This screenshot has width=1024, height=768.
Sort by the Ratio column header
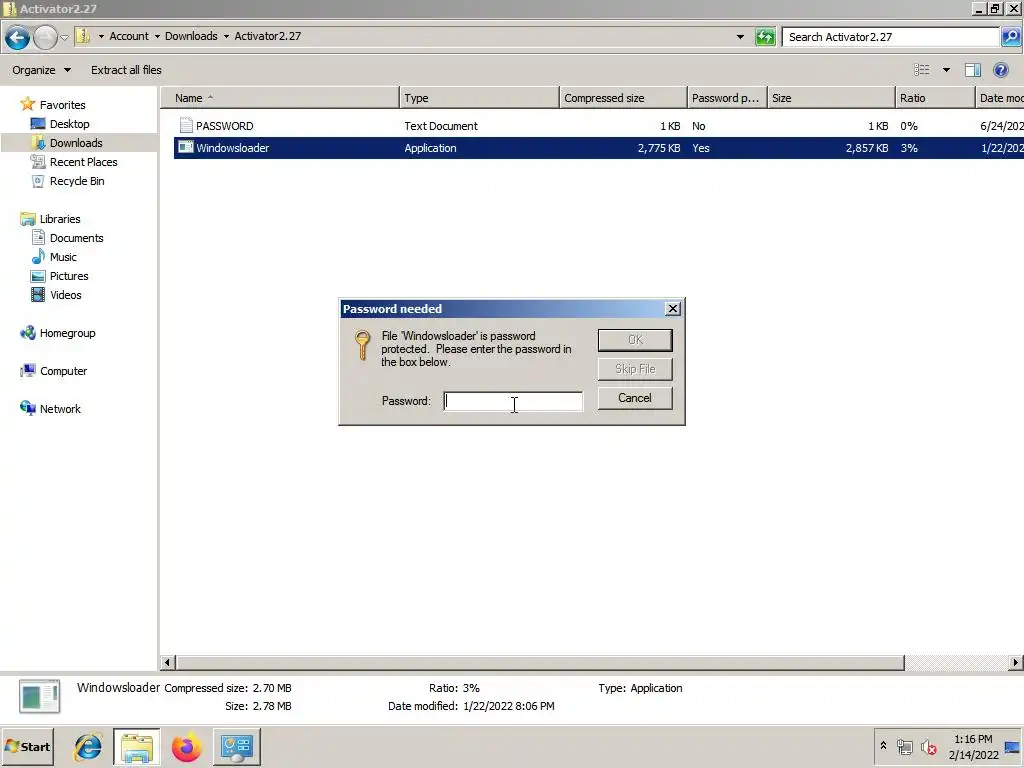(935, 98)
